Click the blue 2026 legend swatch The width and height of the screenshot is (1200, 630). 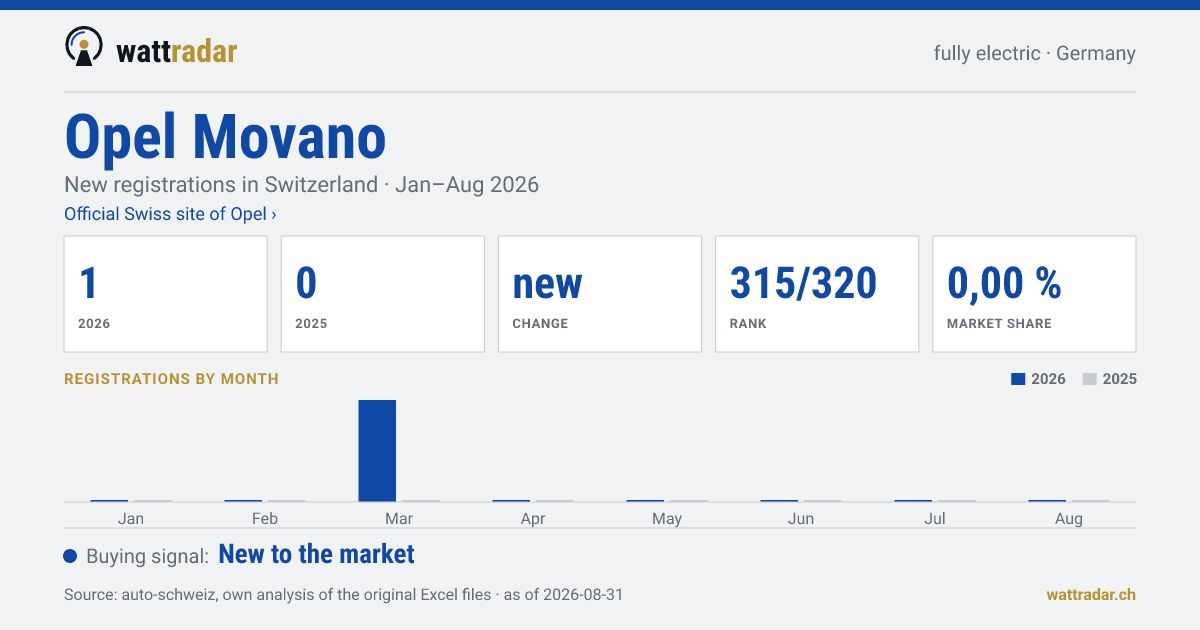[1018, 379]
